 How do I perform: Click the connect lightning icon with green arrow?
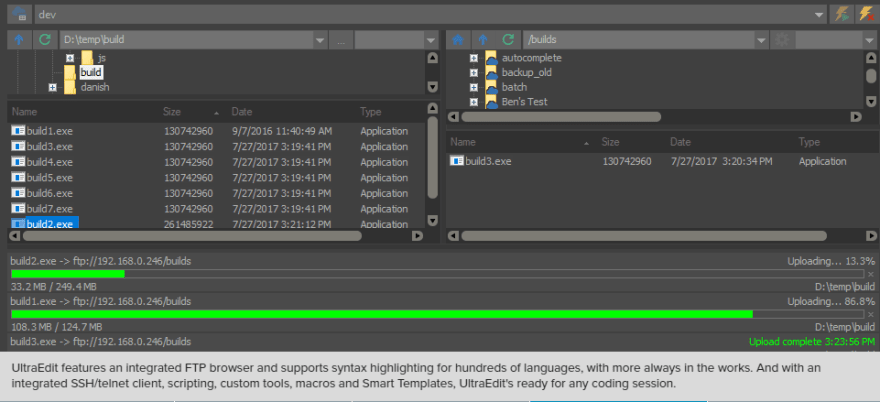tap(842, 15)
